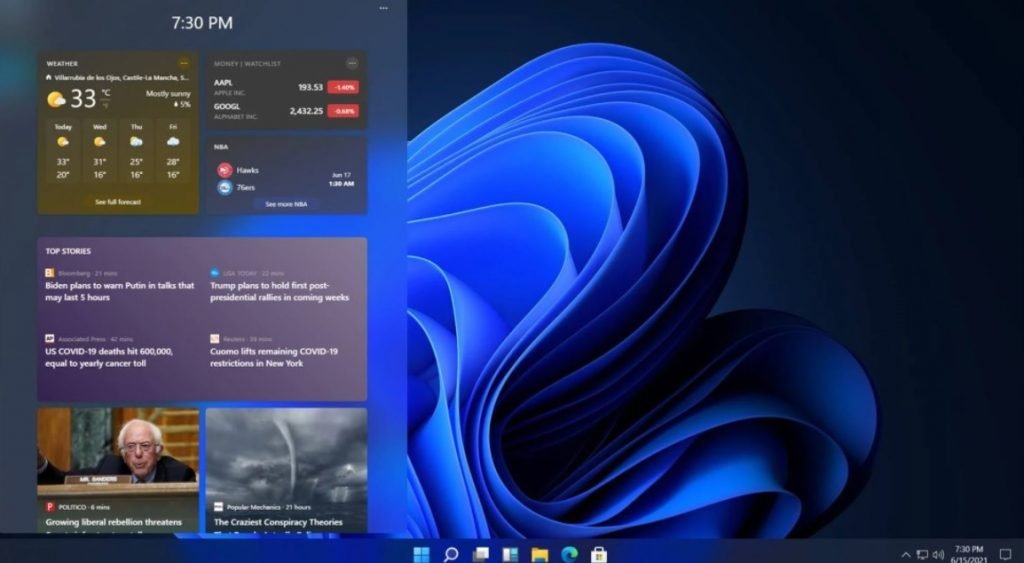Open the Microsoft Store taskbar icon
This screenshot has width=1024, height=563.
click(598, 554)
